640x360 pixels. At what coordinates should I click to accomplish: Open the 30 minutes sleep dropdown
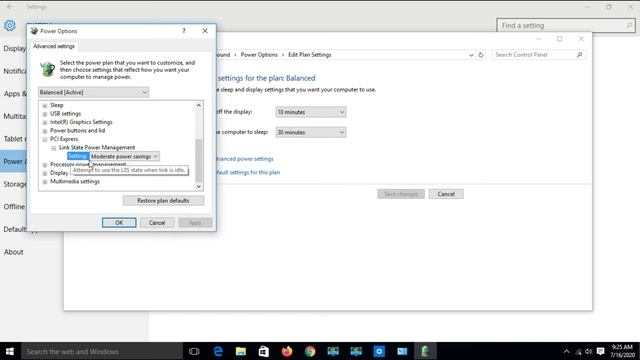pyautogui.click(x=311, y=132)
